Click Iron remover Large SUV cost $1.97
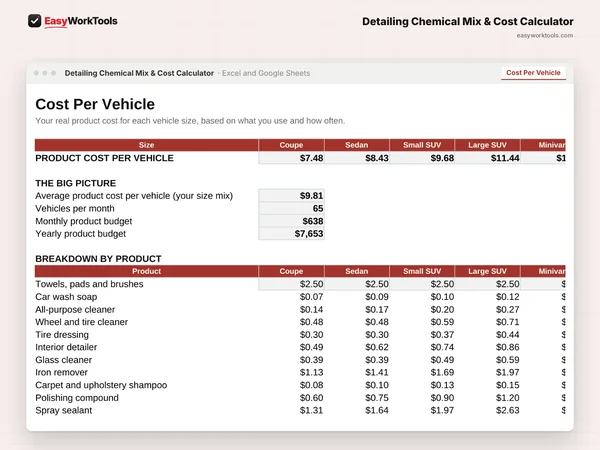Image resolution: width=600 pixels, height=450 pixels. [x=507, y=372]
